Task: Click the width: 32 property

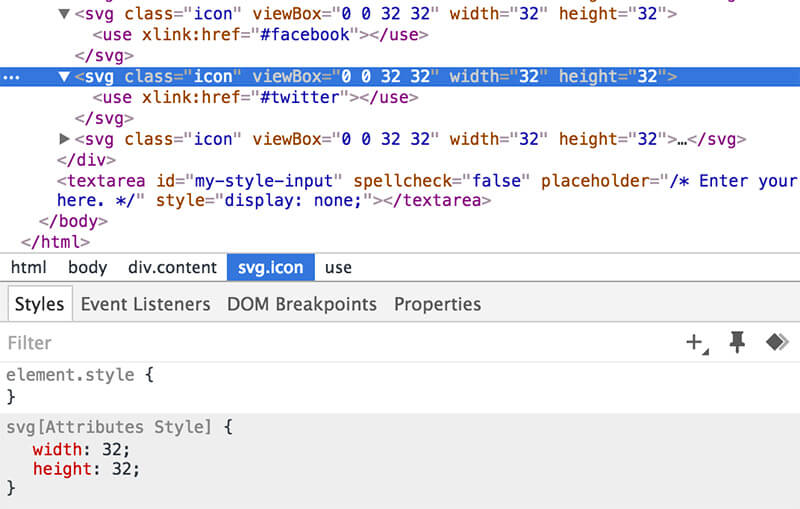Action: click(81, 449)
